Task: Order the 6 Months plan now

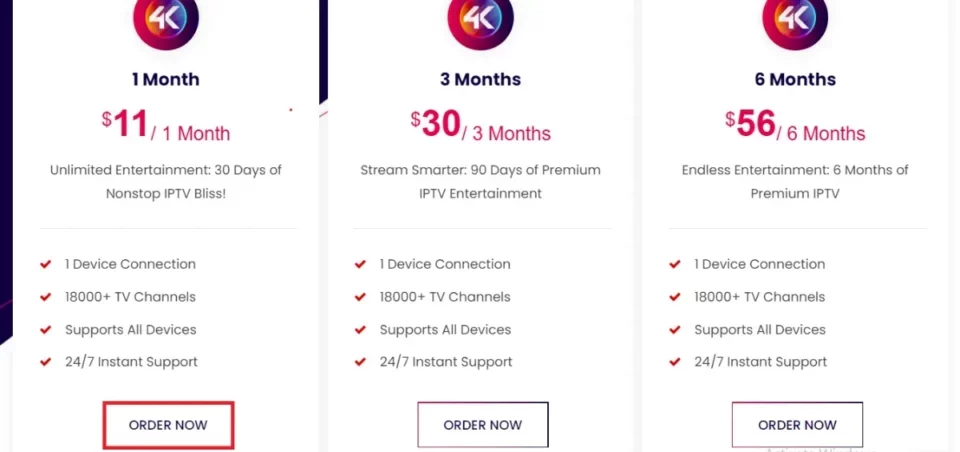Action: pos(797,425)
